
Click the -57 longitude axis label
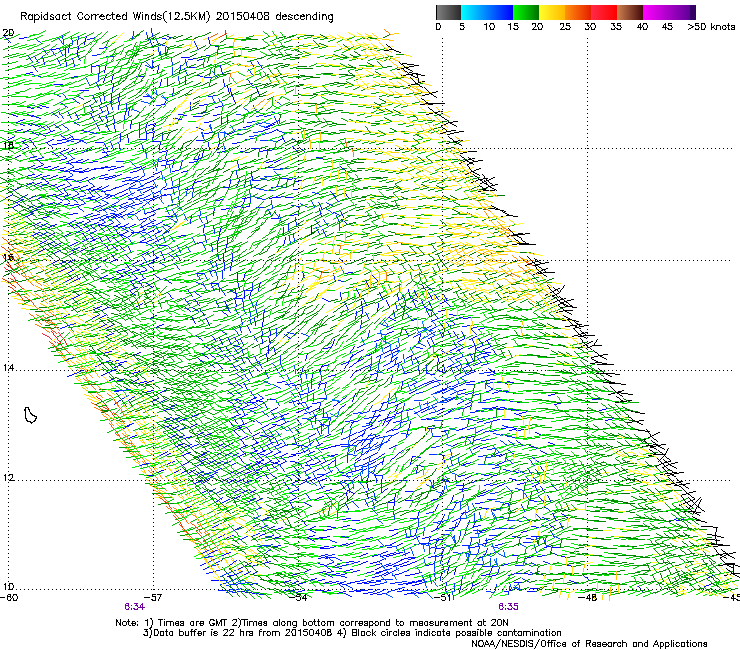point(152,598)
